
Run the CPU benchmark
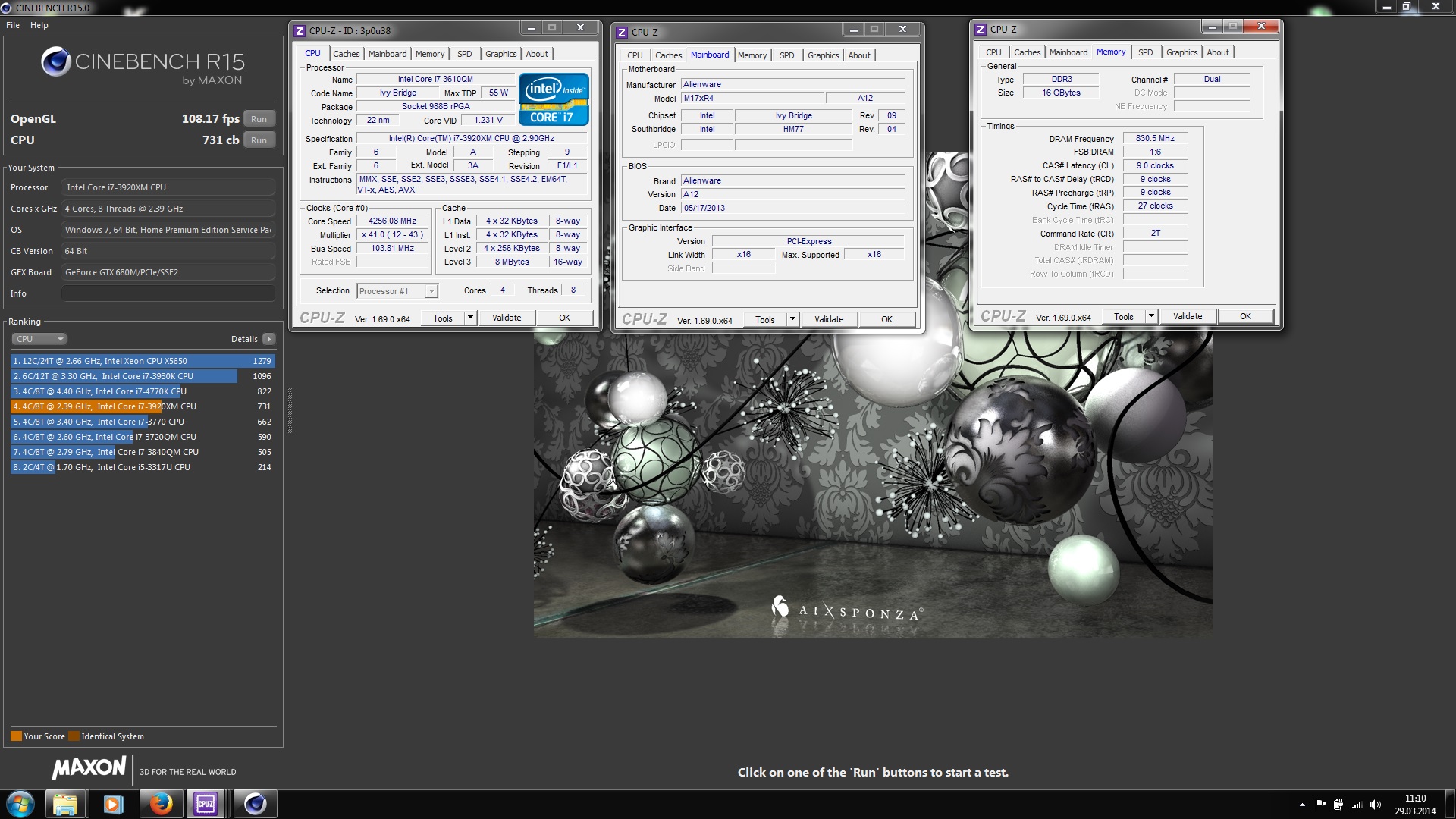click(259, 140)
